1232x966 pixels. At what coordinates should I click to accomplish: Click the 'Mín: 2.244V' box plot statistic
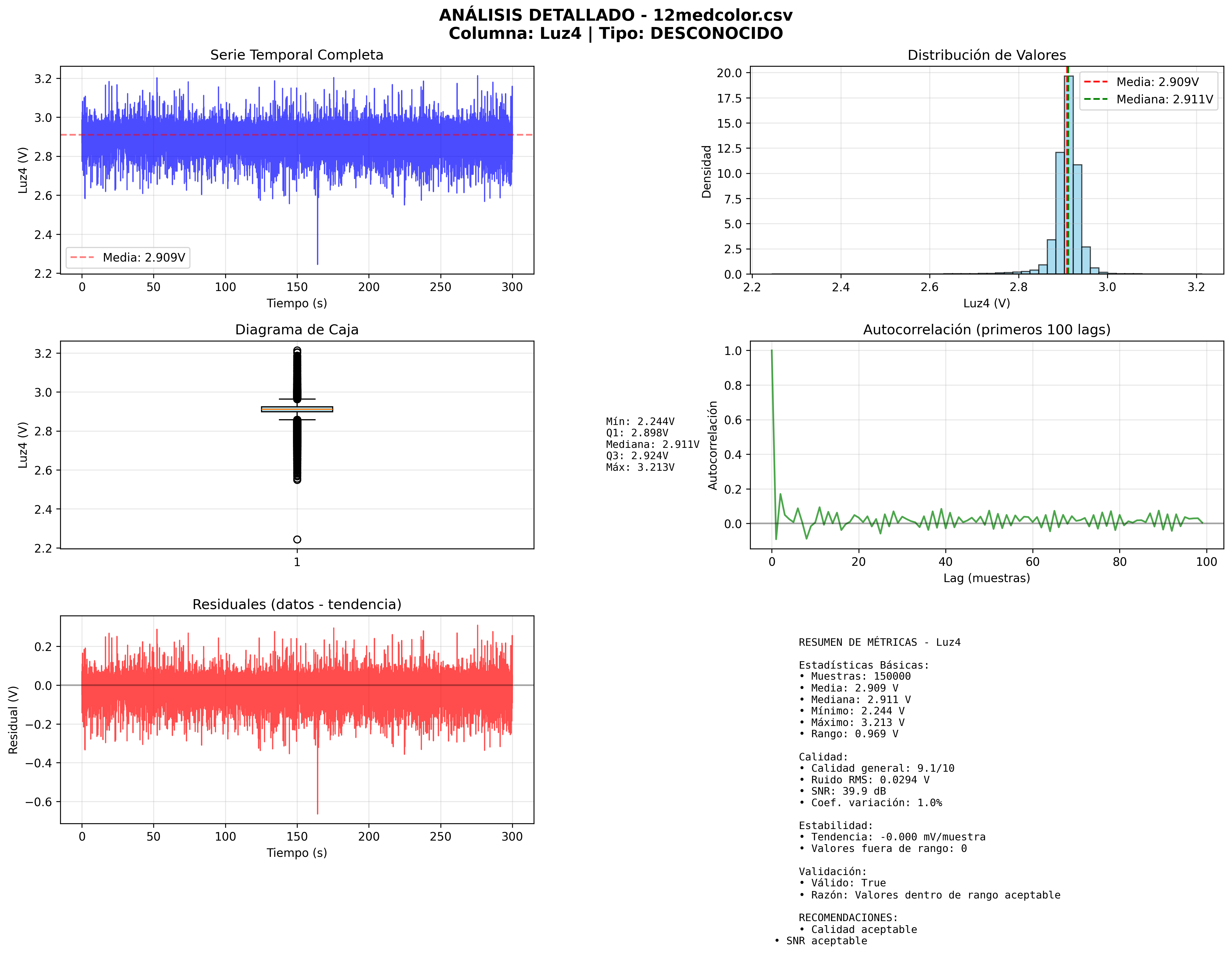pos(640,421)
